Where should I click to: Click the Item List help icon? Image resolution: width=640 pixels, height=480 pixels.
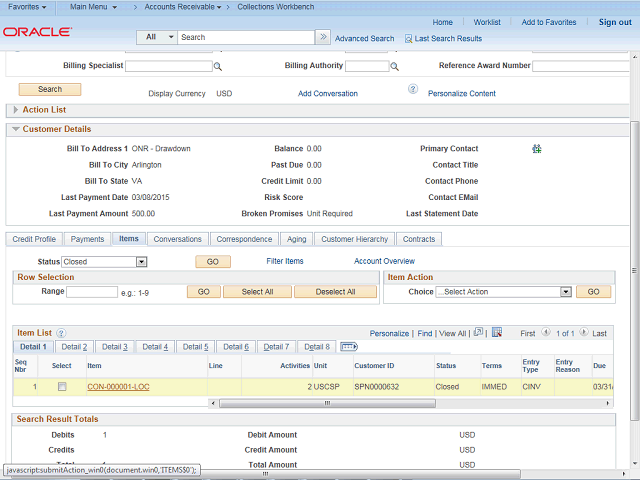click(61, 332)
